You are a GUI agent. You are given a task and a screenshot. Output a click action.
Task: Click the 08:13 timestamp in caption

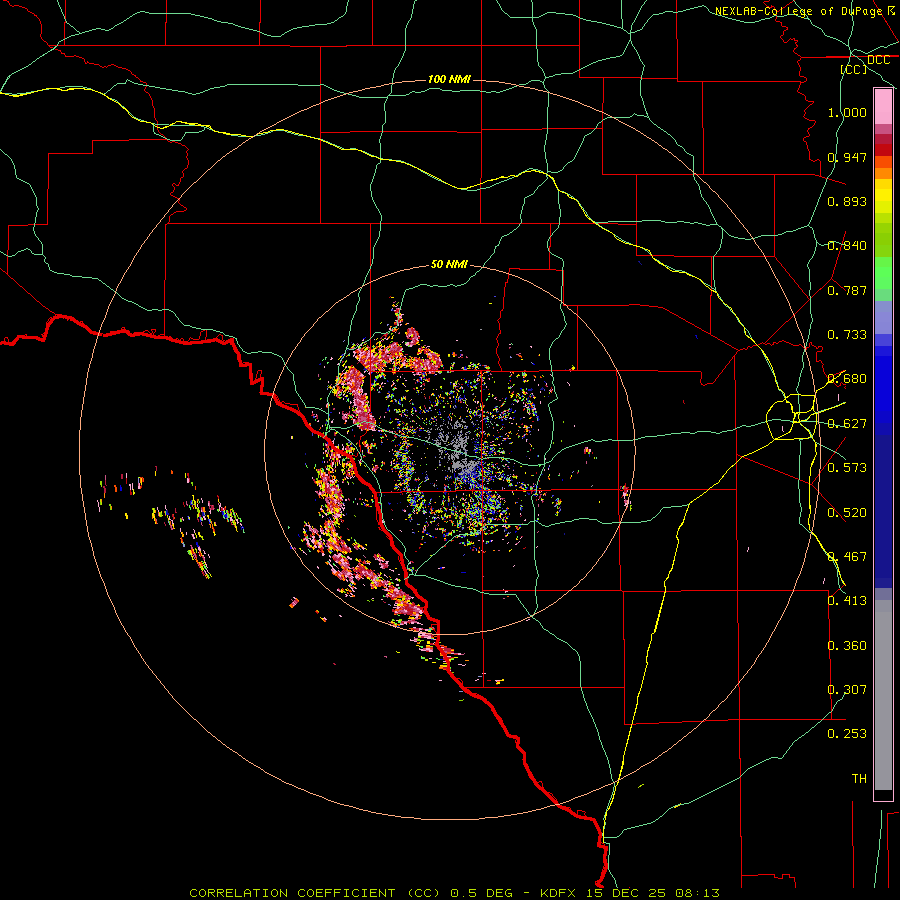697,893
